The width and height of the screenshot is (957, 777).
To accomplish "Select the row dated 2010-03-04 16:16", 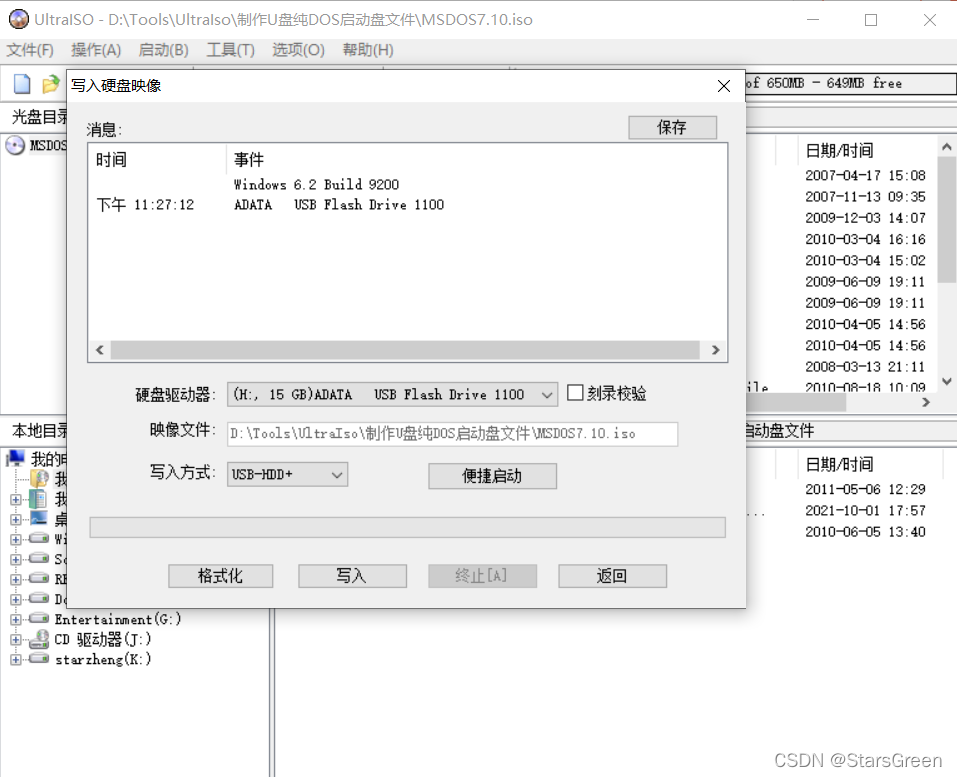I will 865,239.
